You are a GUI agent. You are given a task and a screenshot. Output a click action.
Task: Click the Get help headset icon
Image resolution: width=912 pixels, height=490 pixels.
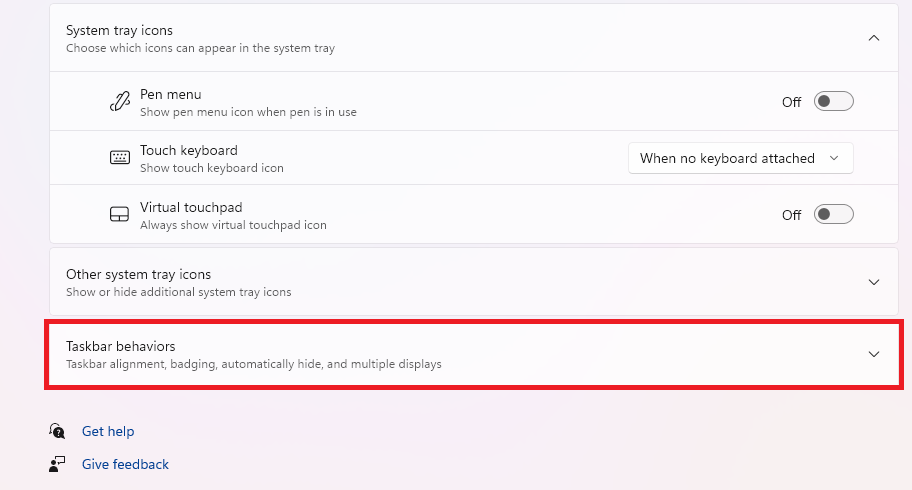(57, 431)
